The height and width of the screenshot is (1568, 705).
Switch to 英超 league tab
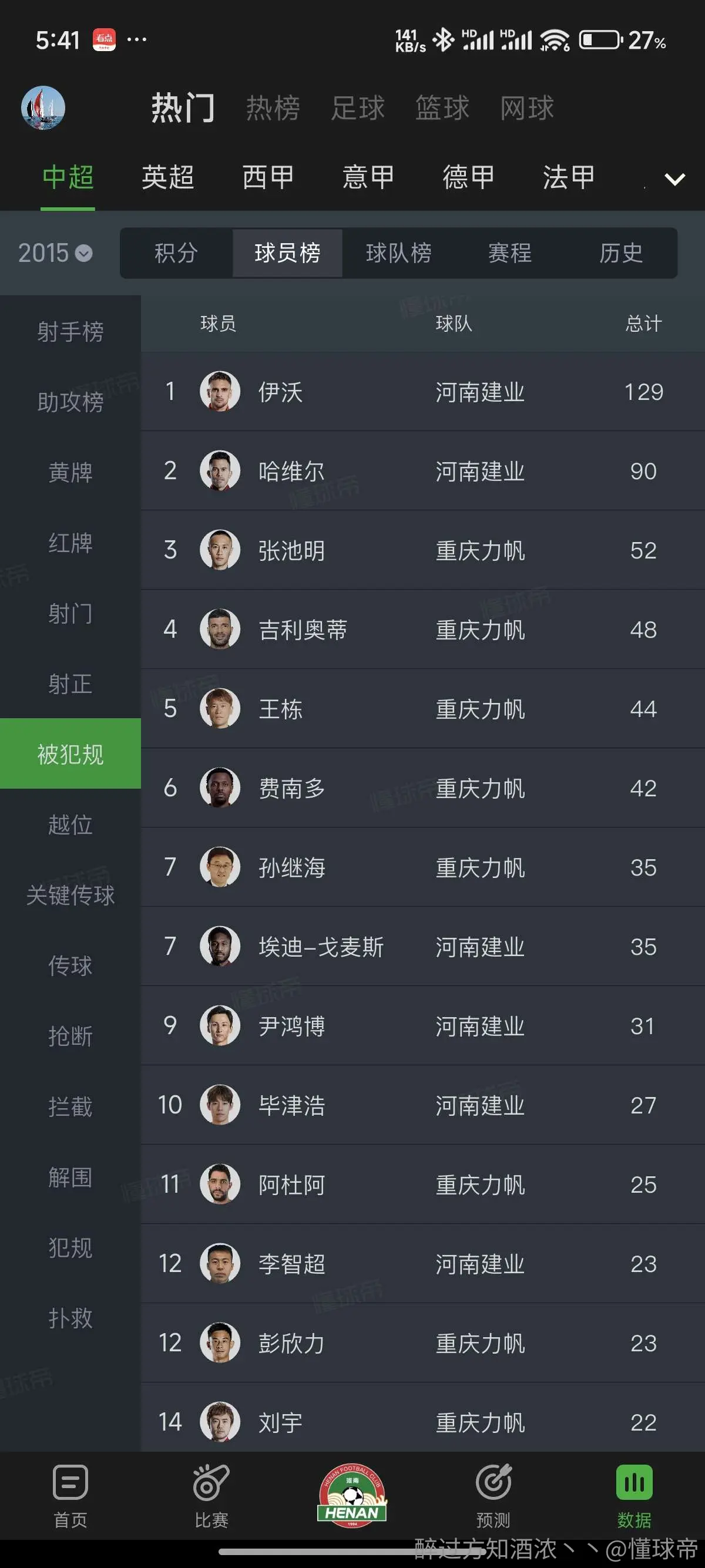pyautogui.click(x=168, y=177)
